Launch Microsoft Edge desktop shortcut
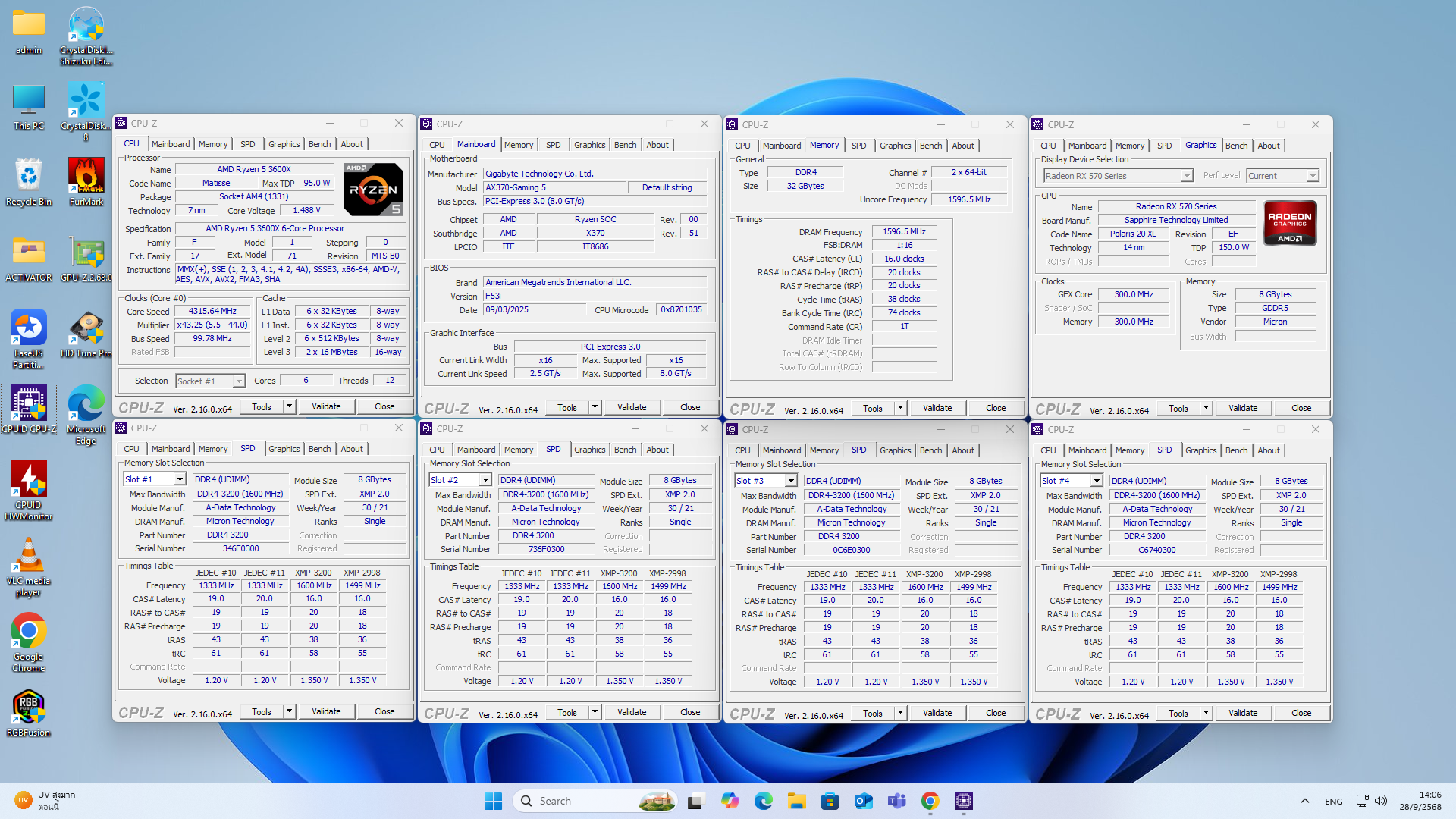This screenshot has height=819, width=1456. coord(86,415)
